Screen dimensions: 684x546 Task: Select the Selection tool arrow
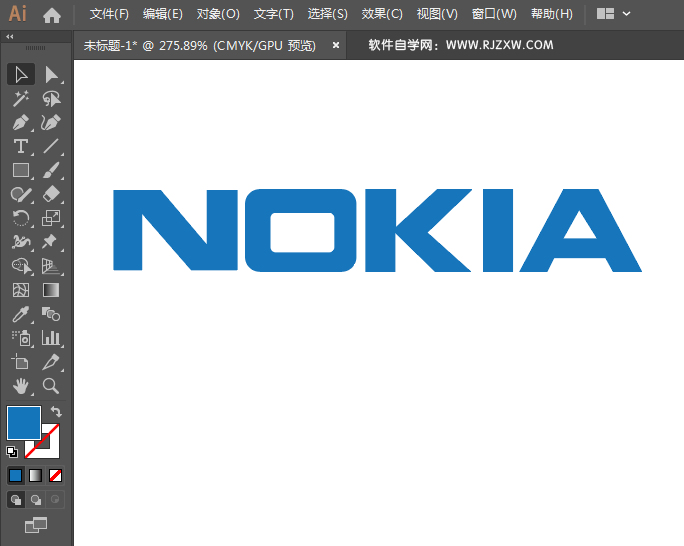coord(21,75)
